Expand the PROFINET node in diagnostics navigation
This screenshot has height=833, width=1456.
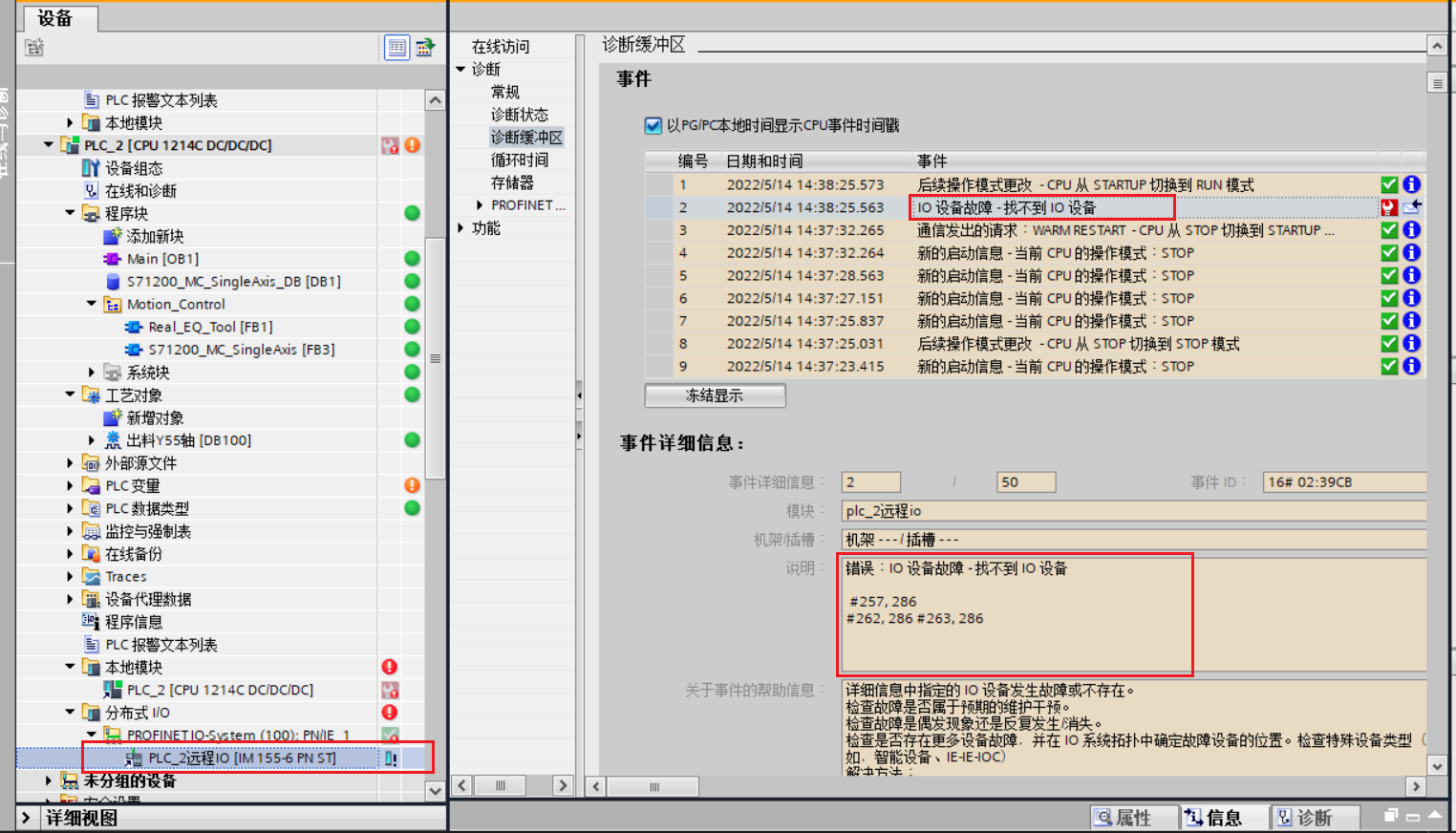point(480,205)
